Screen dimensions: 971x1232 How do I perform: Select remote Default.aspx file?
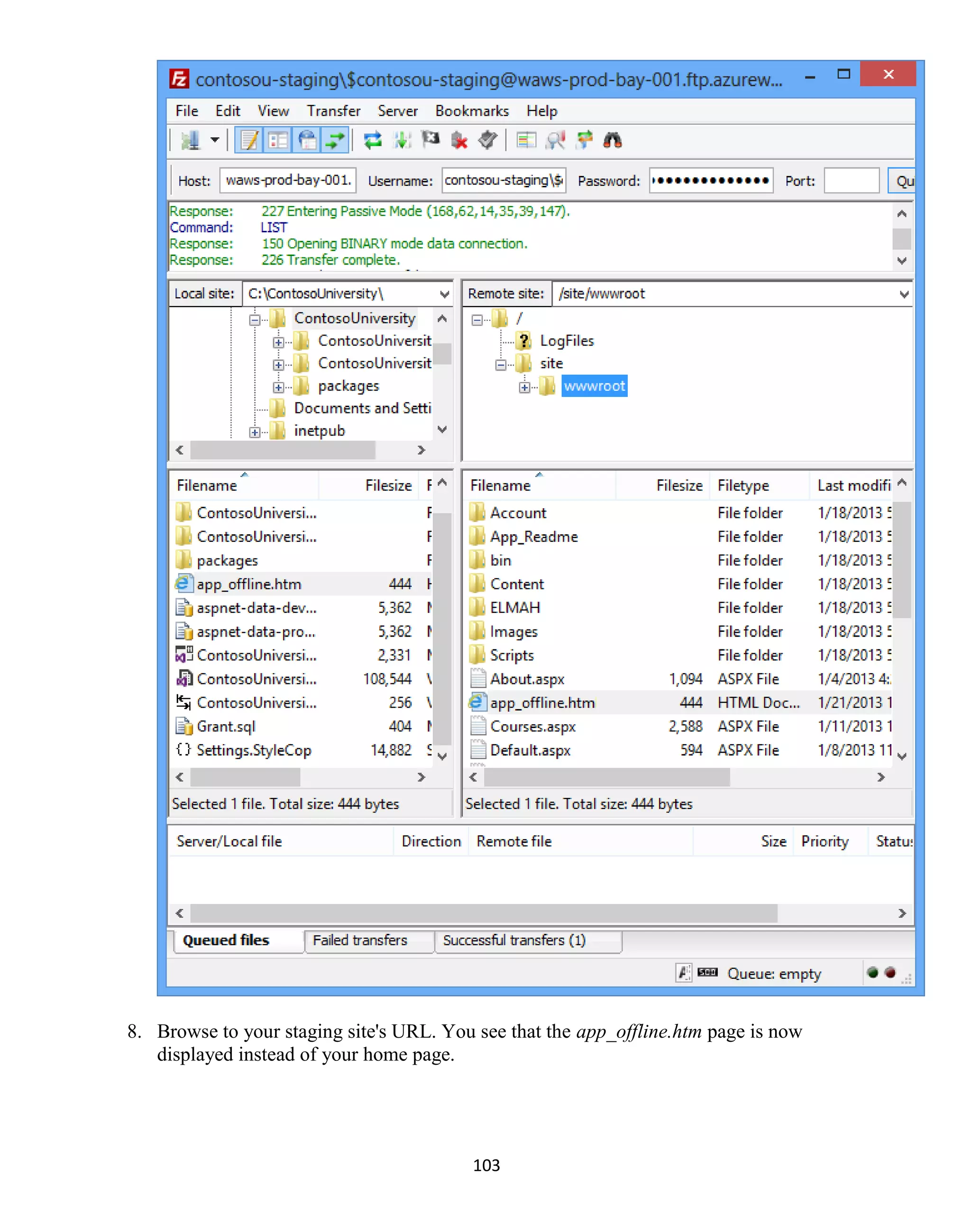pos(679,750)
